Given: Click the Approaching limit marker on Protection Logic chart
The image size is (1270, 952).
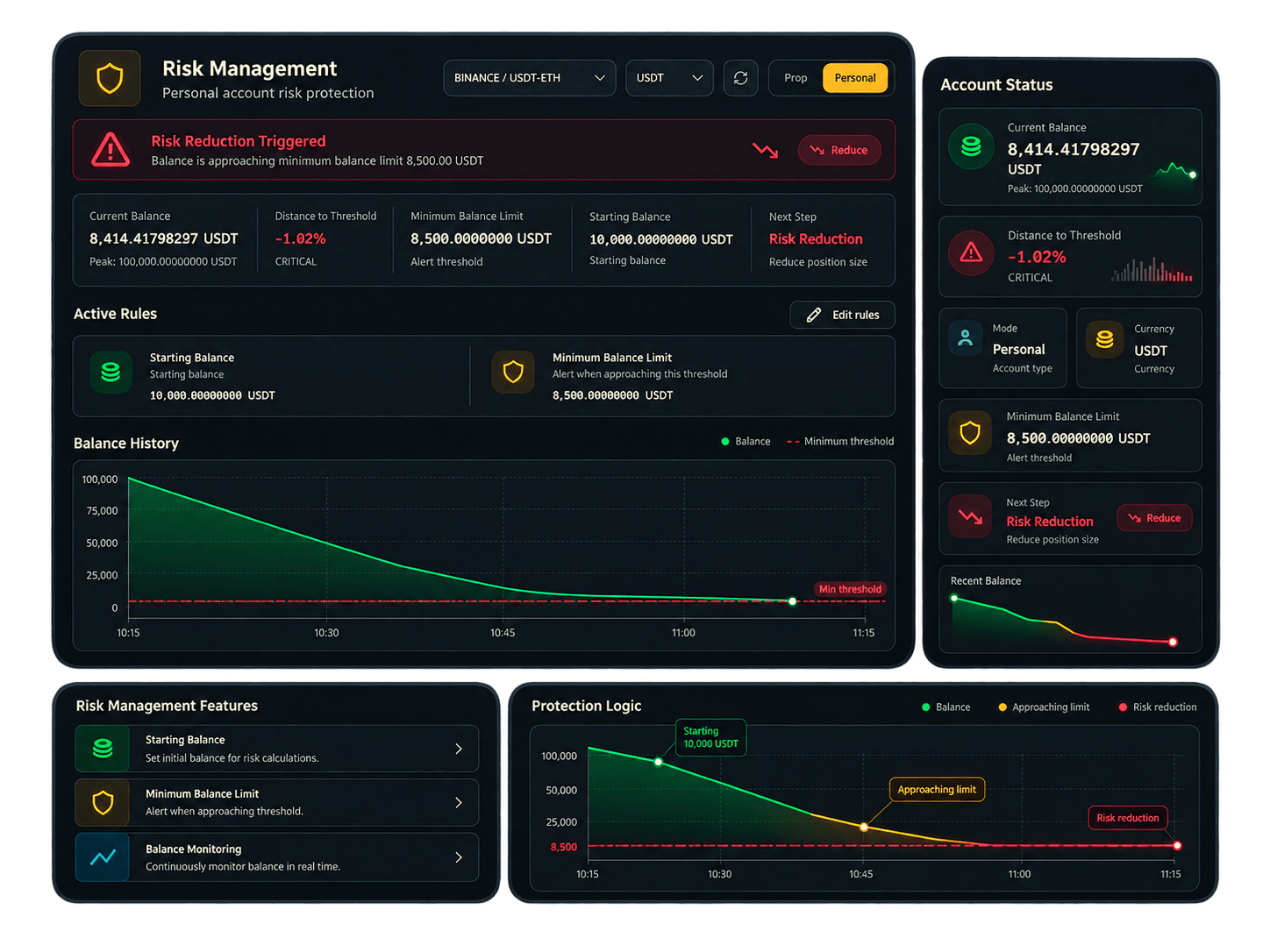Looking at the screenshot, I should (864, 827).
